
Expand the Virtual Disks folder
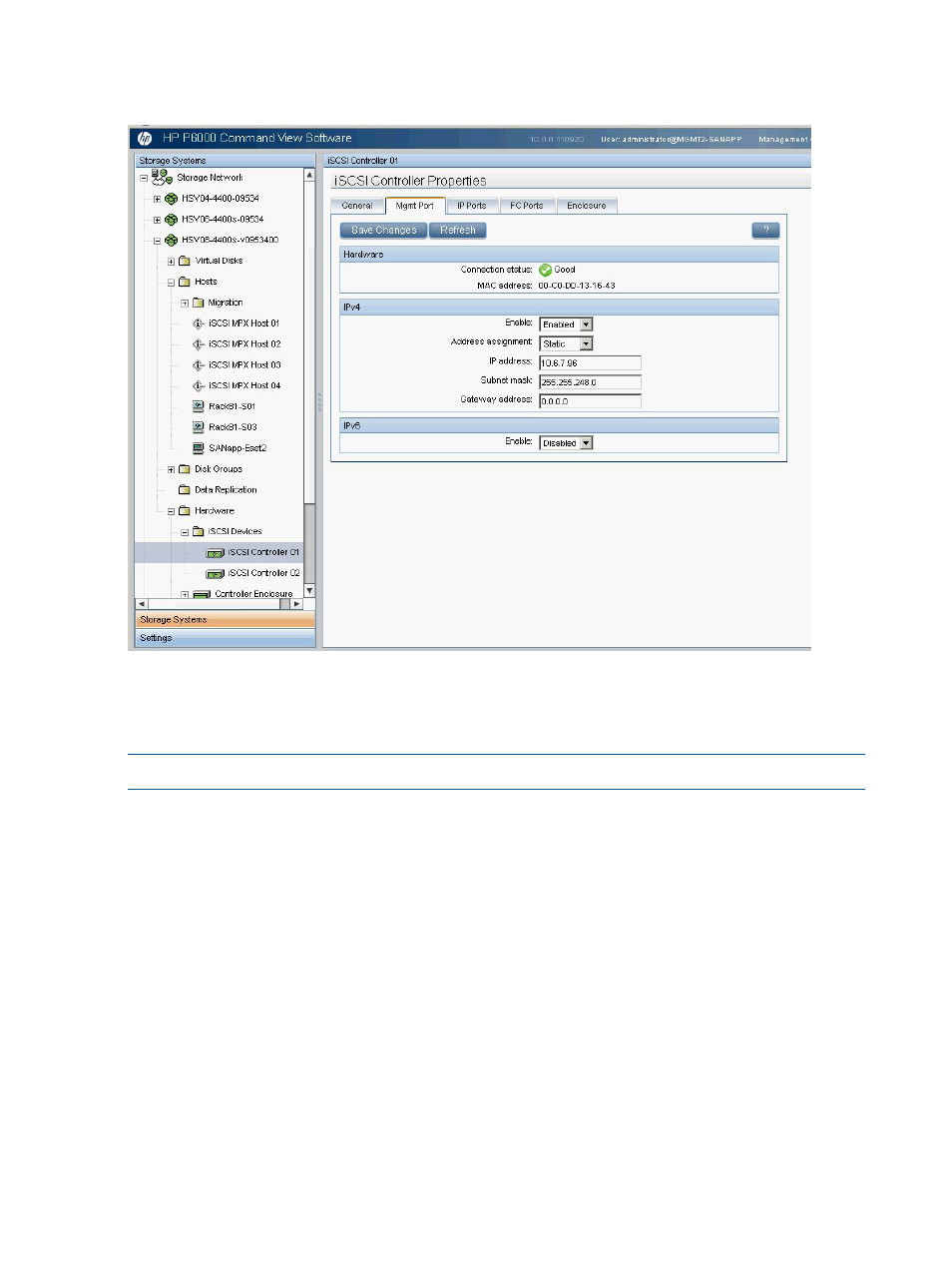pyautogui.click(x=171, y=262)
